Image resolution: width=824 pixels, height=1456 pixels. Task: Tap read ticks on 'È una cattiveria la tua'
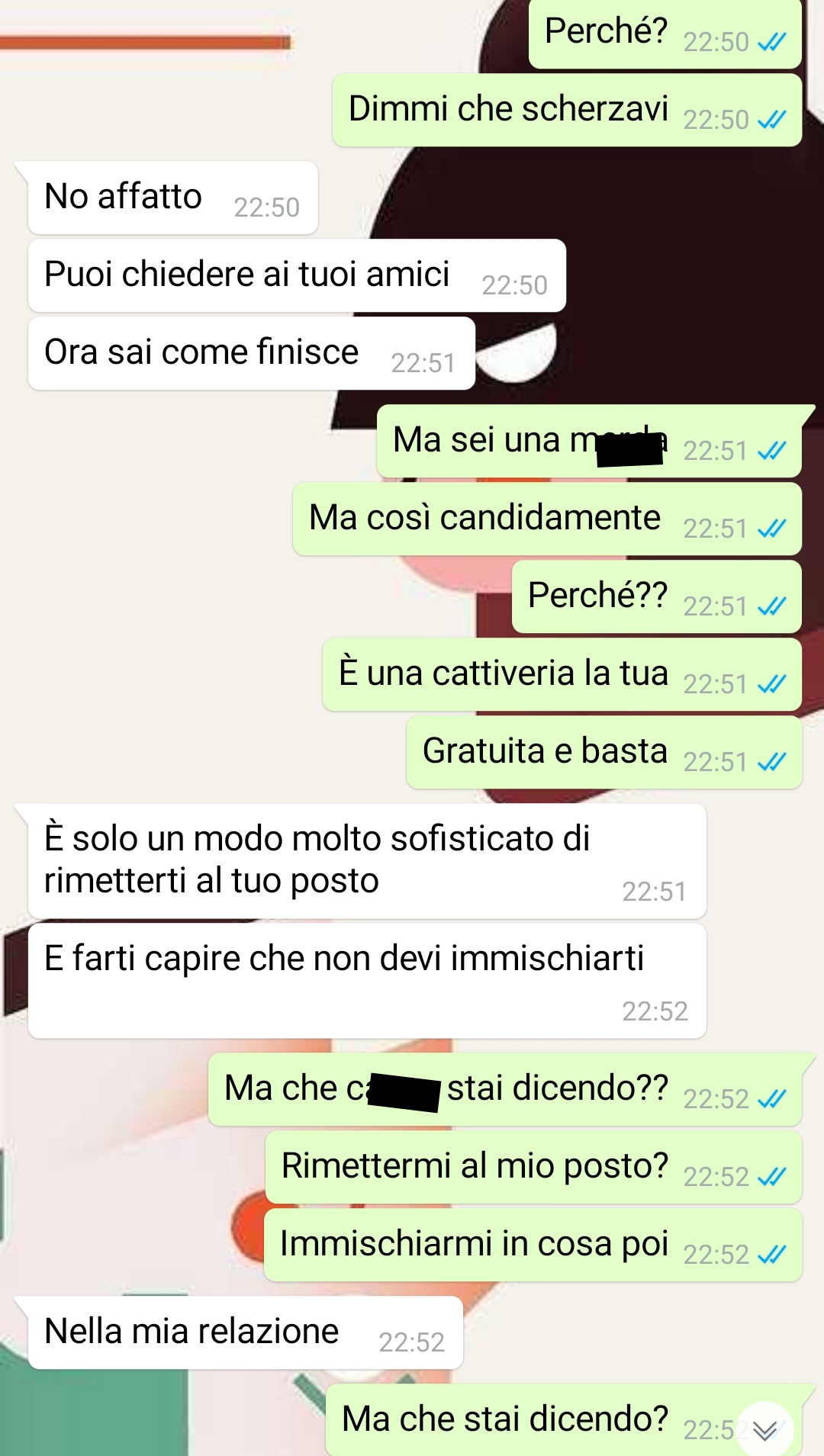click(771, 684)
